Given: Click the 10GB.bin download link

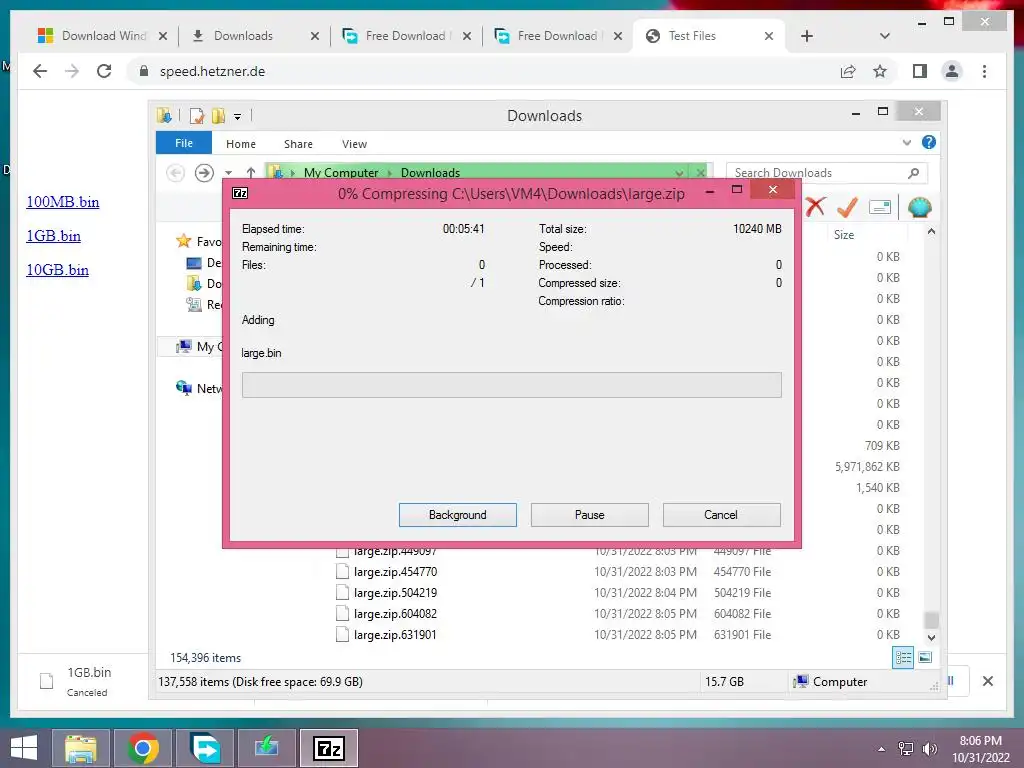Looking at the screenshot, I should (x=57, y=270).
